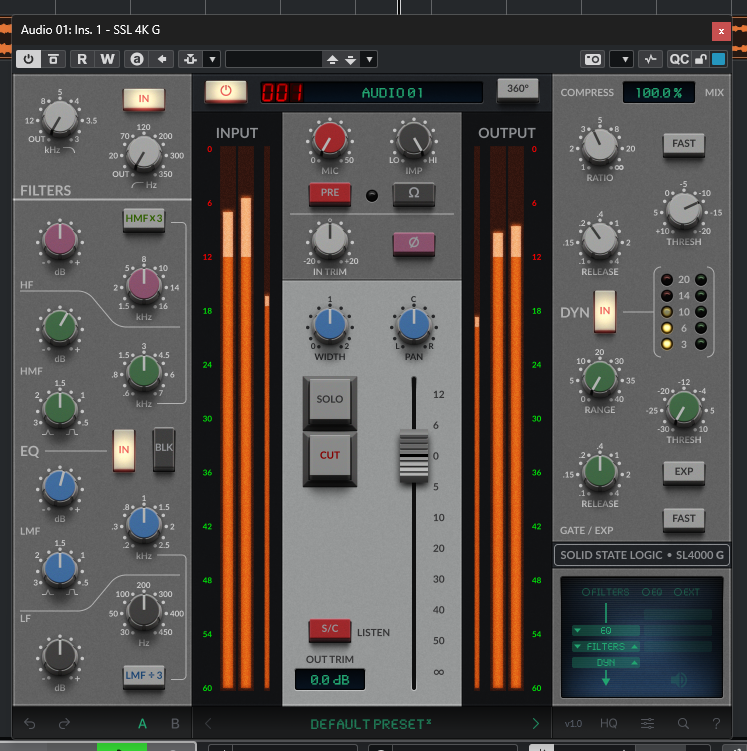This screenshot has width=747, height=751.
Task: Open Quick Controls with QC button
Action: (679, 59)
